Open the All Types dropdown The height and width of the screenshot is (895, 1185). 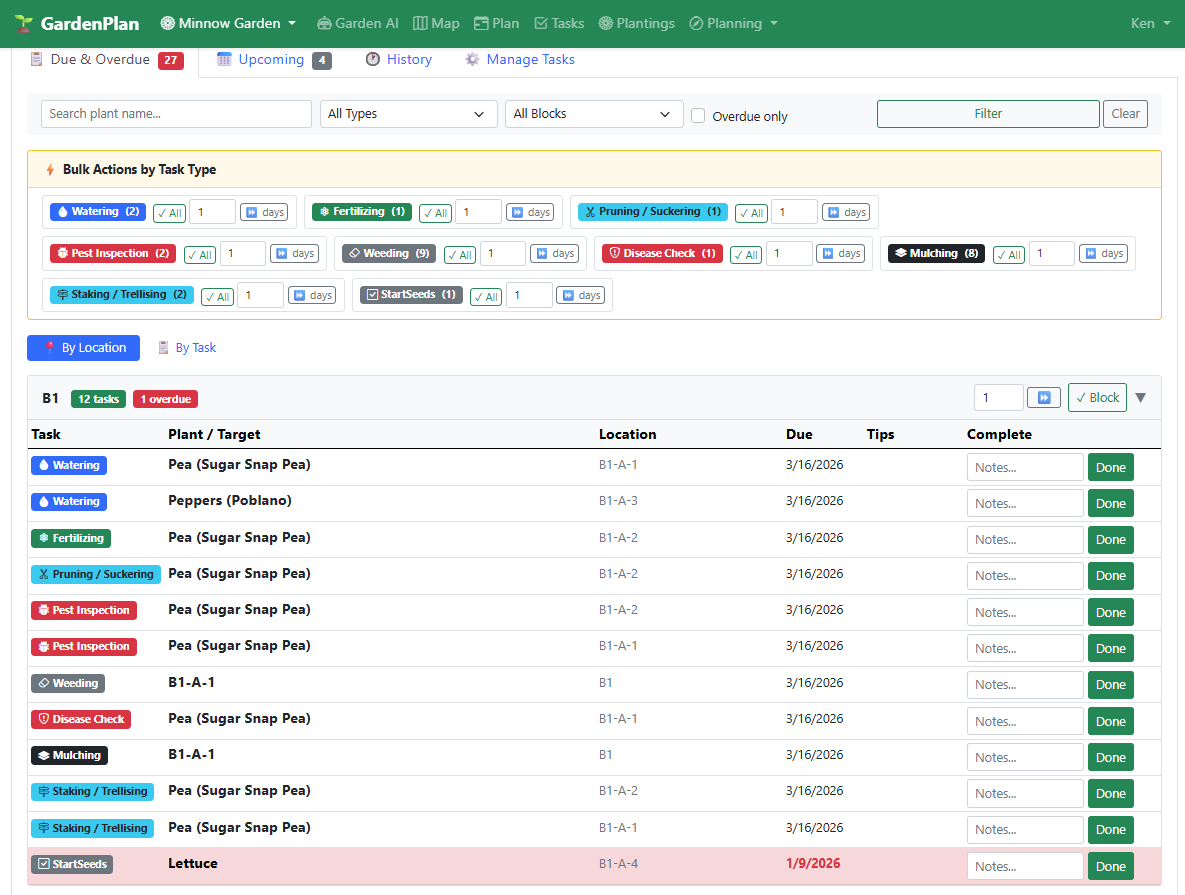[x=408, y=114]
